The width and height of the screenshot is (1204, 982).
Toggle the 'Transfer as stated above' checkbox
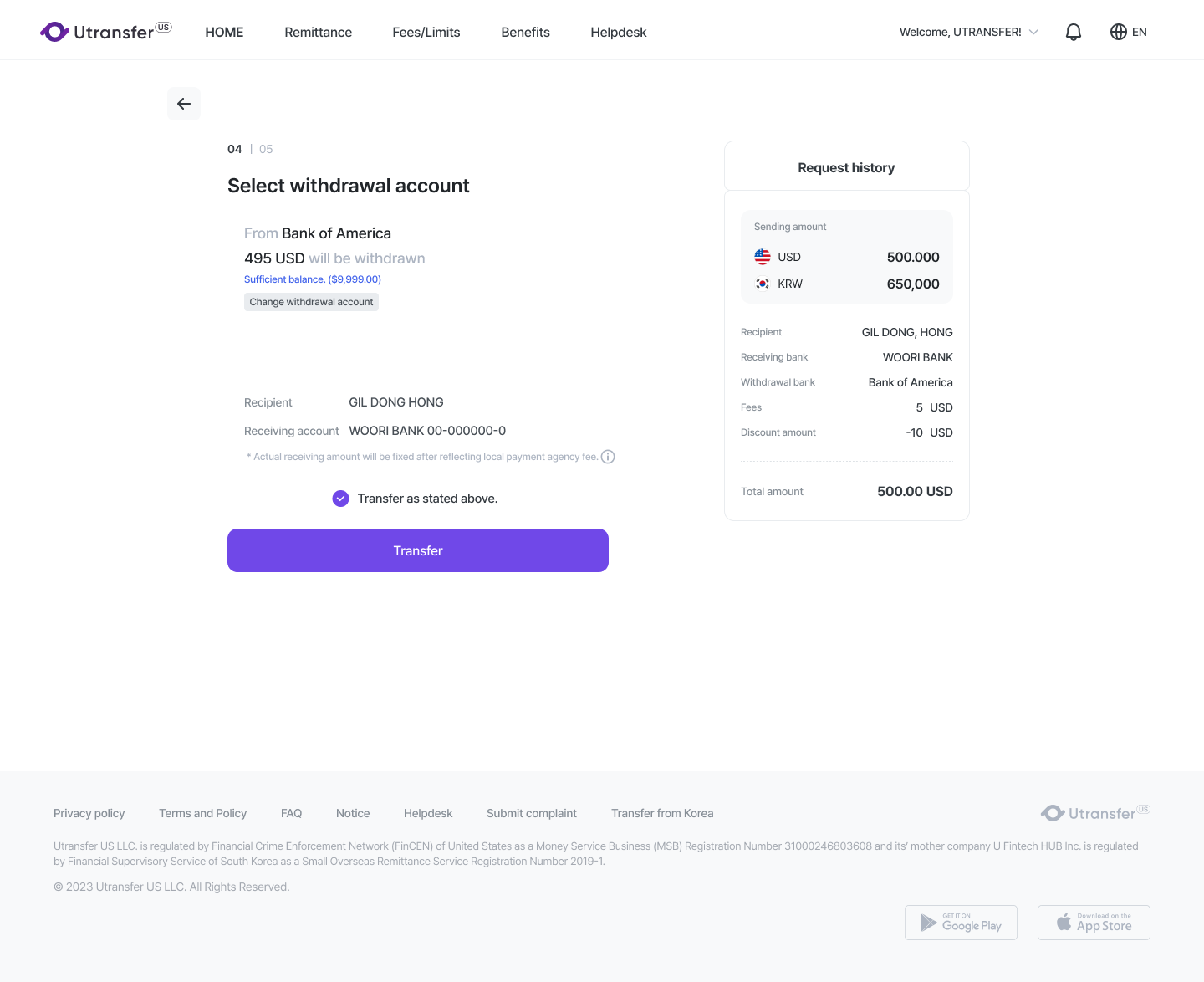pyautogui.click(x=341, y=499)
